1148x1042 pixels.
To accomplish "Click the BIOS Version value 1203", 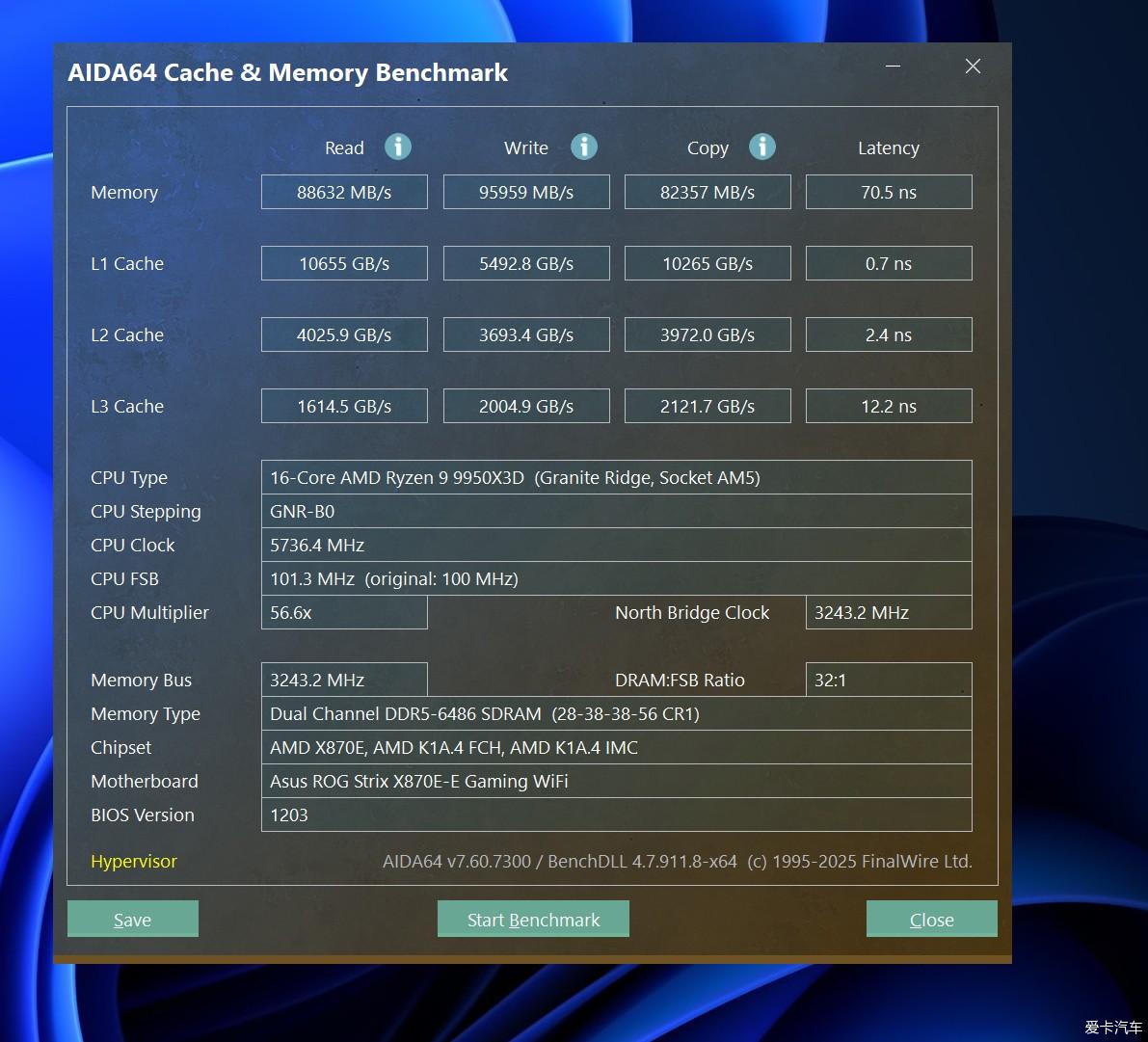I will coord(617,815).
